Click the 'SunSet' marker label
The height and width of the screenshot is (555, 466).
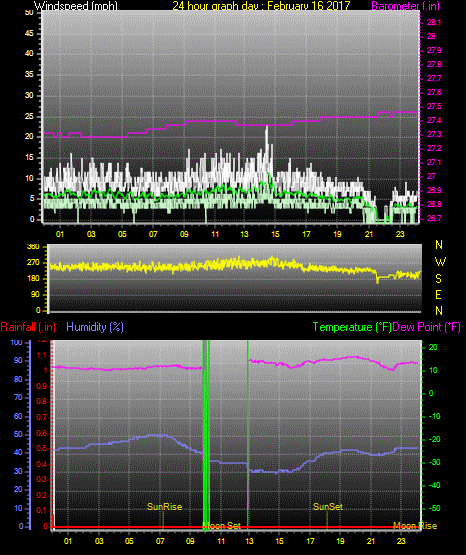coord(328,507)
